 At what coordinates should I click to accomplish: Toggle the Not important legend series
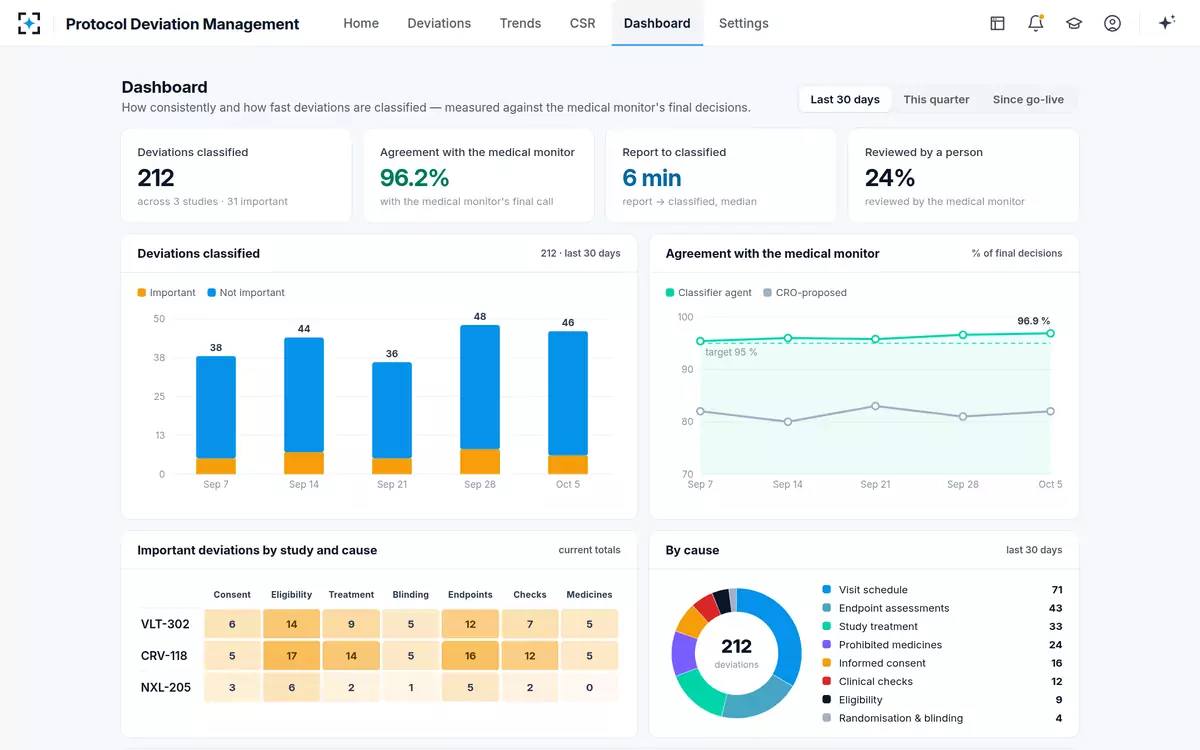point(246,293)
